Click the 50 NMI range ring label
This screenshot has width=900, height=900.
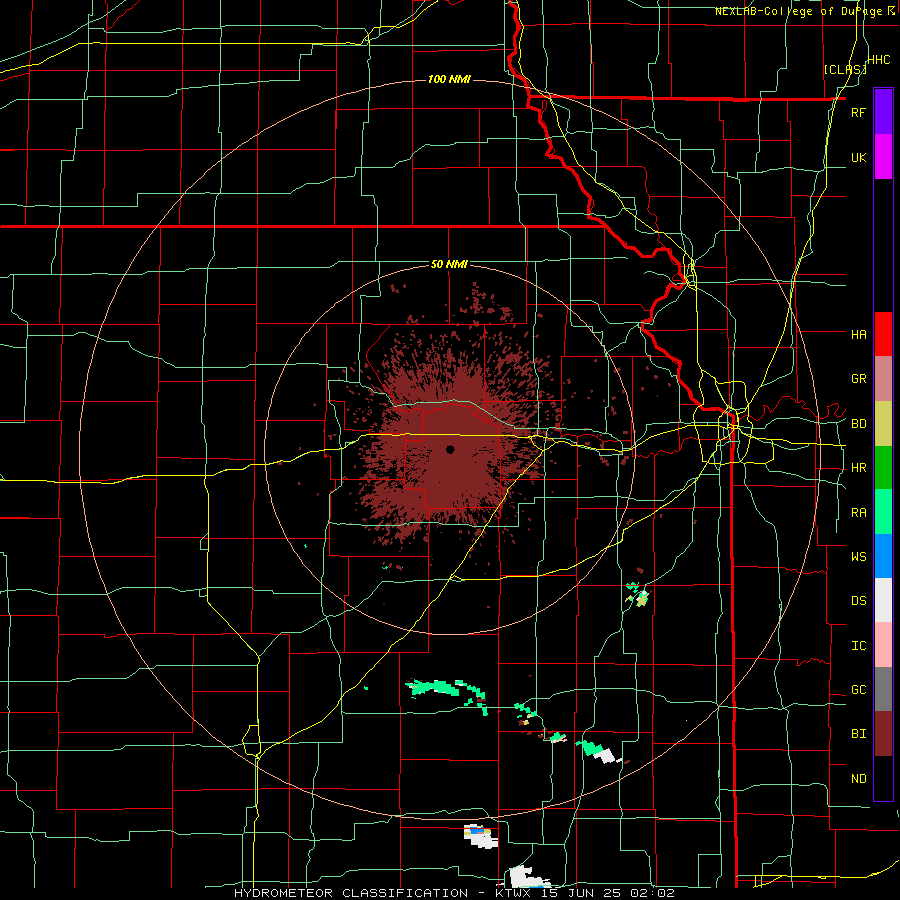449,265
